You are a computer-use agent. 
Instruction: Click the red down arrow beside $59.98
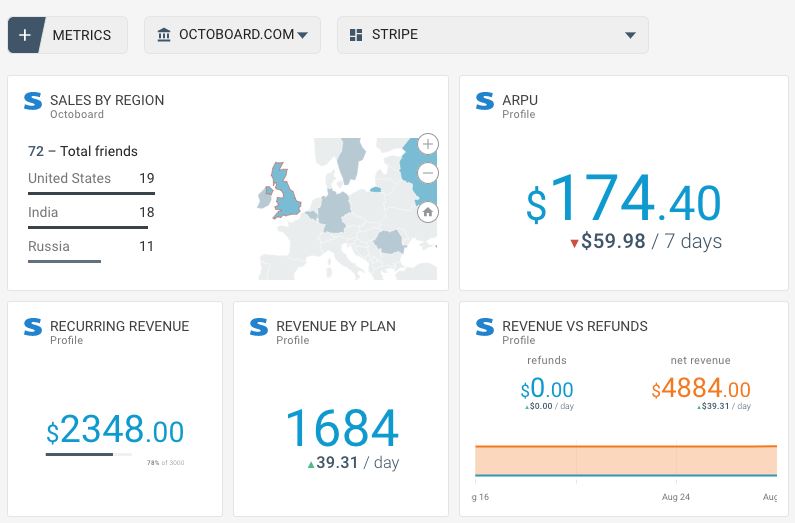(574, 243)
